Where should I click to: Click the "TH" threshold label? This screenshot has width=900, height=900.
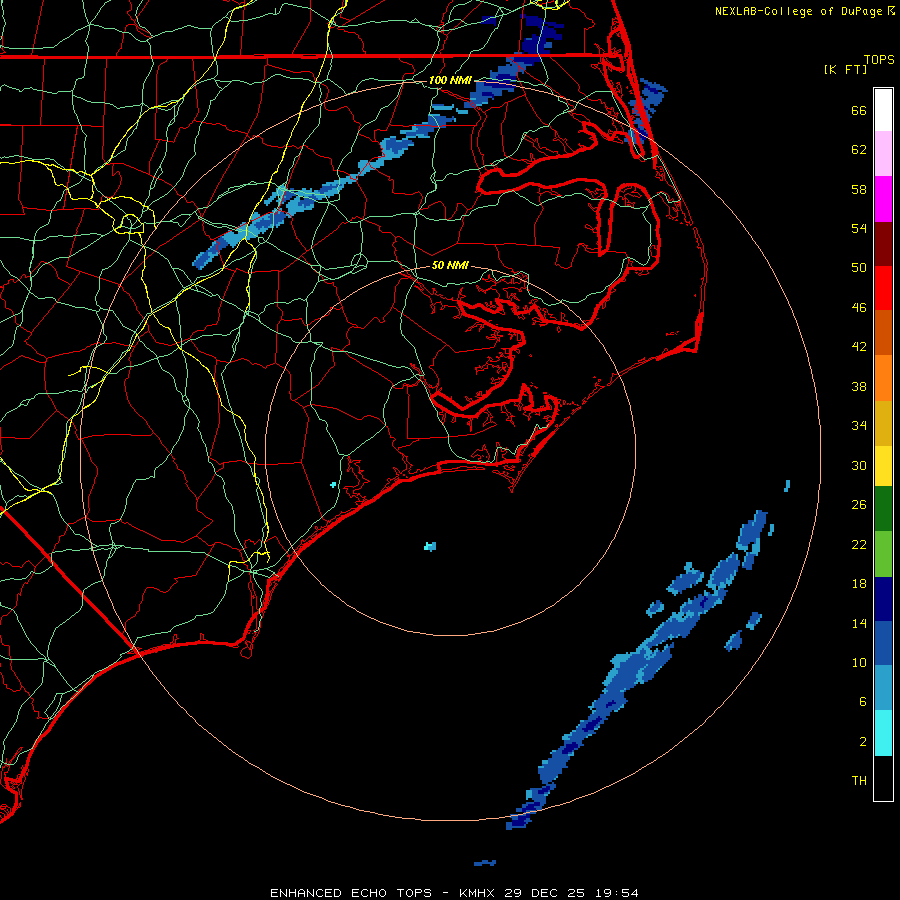(x=859, y=781)
